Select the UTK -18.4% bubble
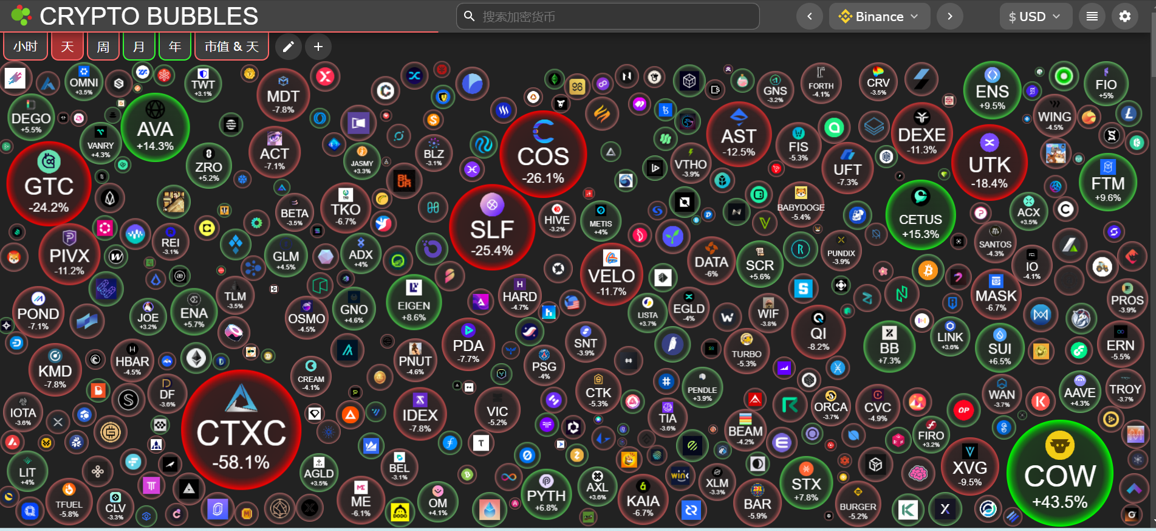This screenshot has height=531, width=1156. click(989, 162)
